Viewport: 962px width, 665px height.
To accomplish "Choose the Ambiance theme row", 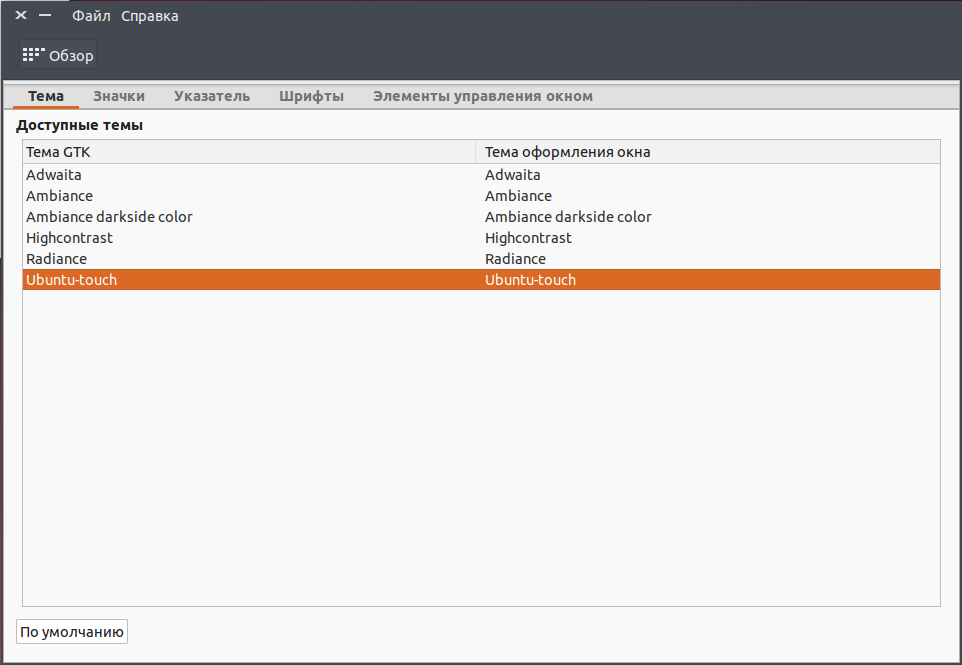I will coord(481,196).
